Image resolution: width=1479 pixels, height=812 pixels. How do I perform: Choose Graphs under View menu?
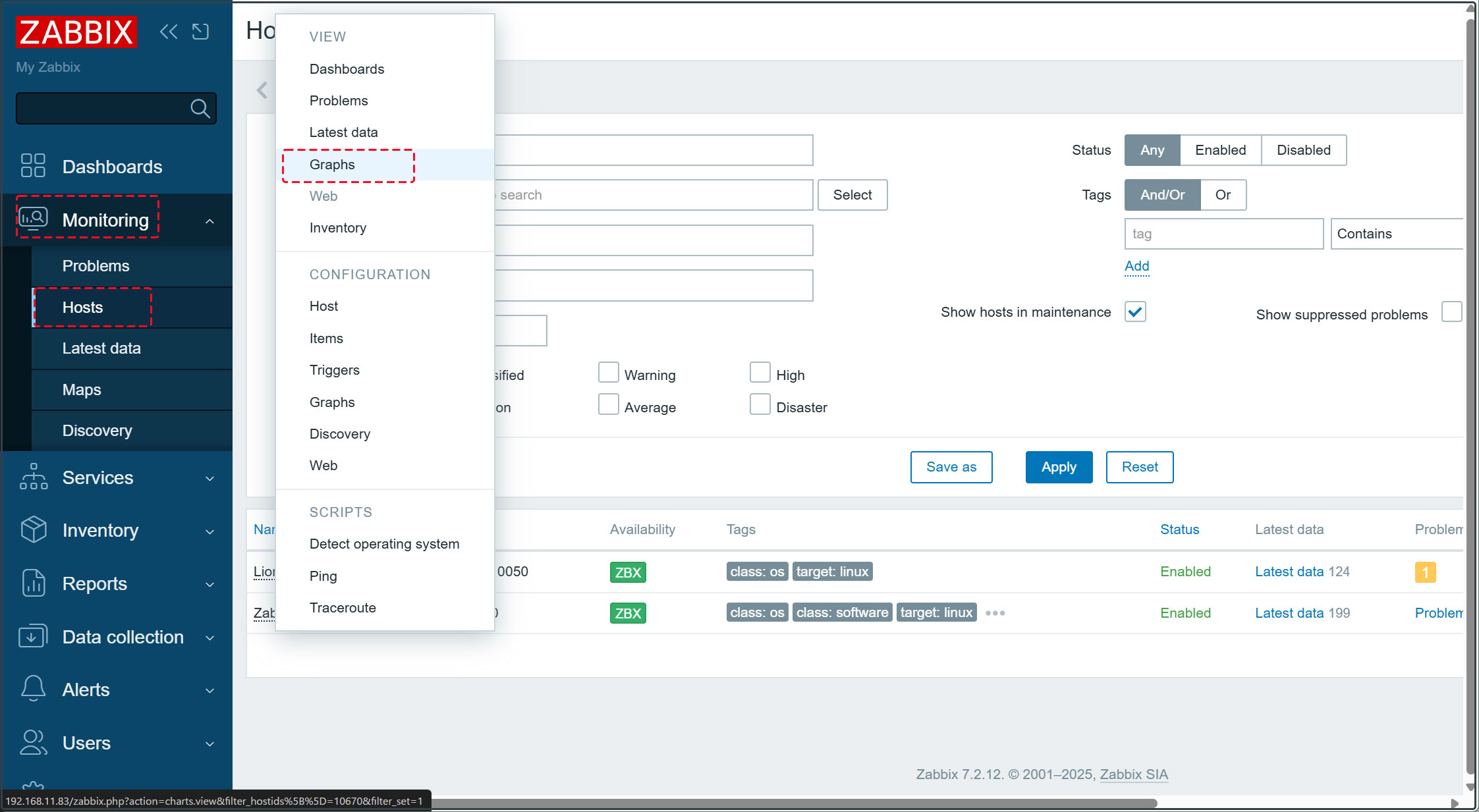tap(332, 165)
